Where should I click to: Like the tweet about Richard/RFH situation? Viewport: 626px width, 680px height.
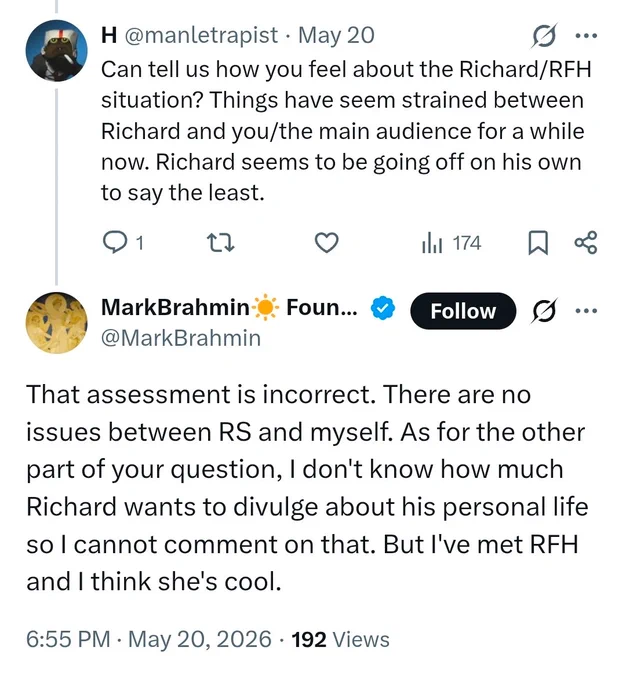pos(326,243)
